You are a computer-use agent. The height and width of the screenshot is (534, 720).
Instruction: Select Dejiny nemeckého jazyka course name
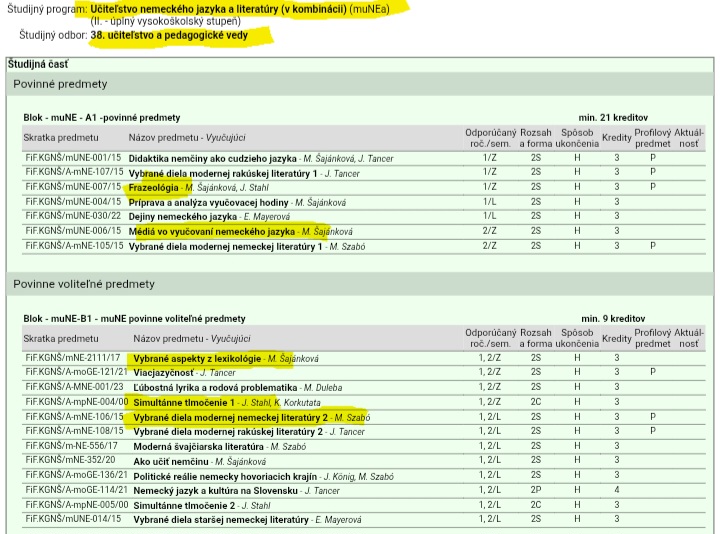[x=183, y=216]
